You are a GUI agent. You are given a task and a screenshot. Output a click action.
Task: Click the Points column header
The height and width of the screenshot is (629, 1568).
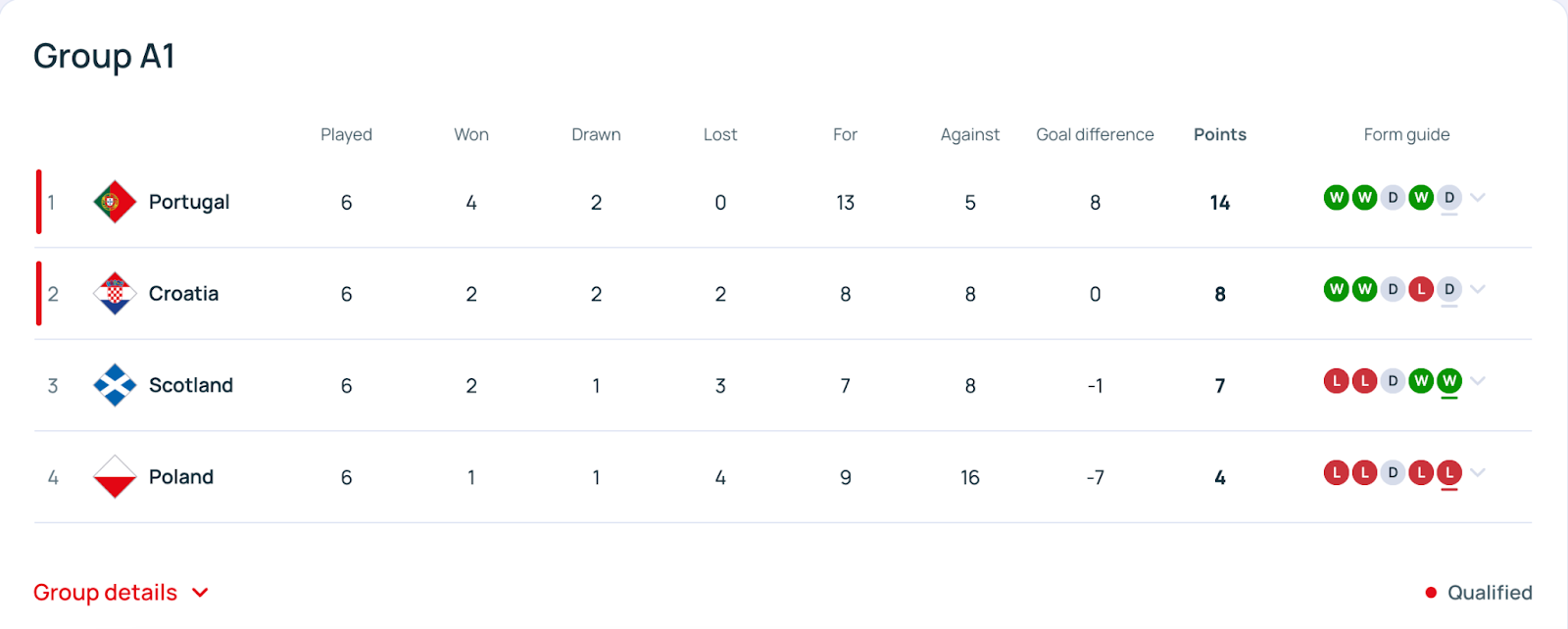tap(1220, 134)
